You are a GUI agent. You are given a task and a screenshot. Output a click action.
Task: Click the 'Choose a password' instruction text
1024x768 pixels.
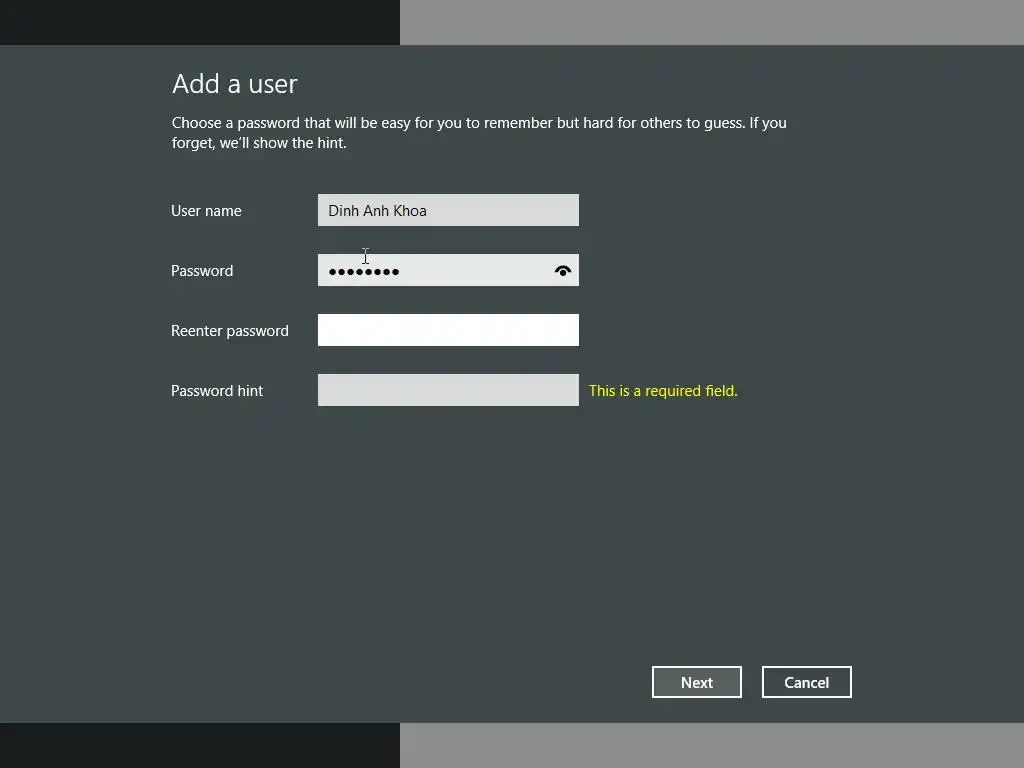(x=479, y=133)
